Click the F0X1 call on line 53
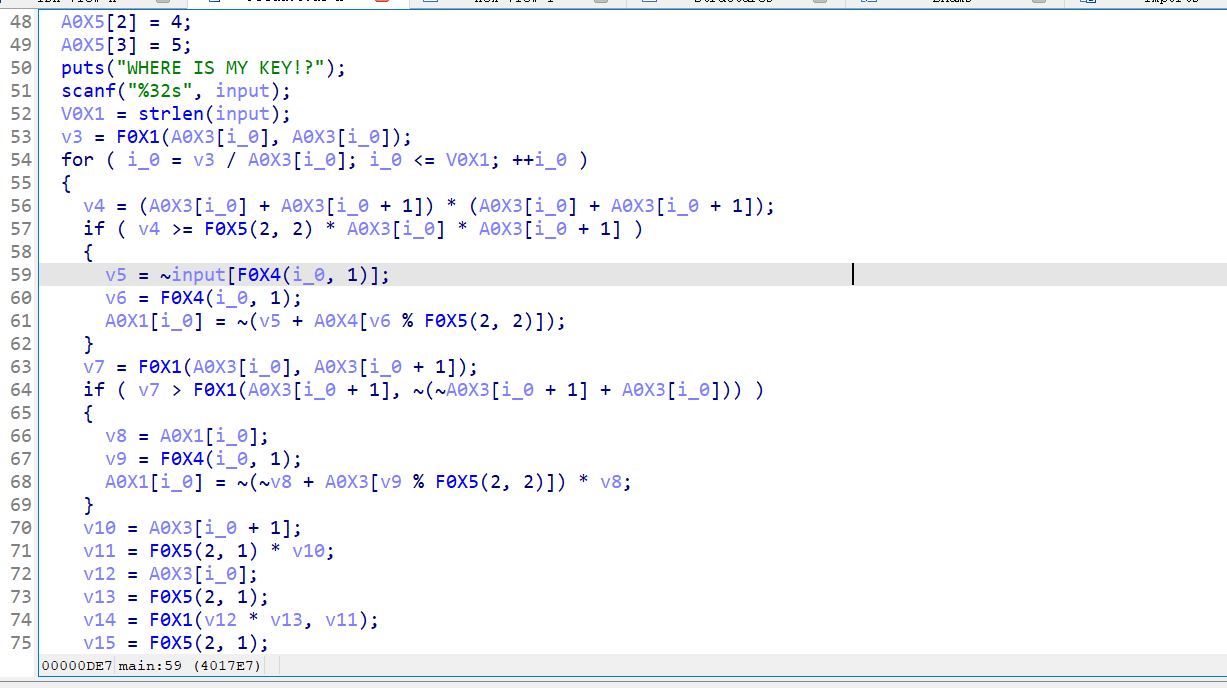This screenshot has height=688, width=1227. (x=138, y=137)
